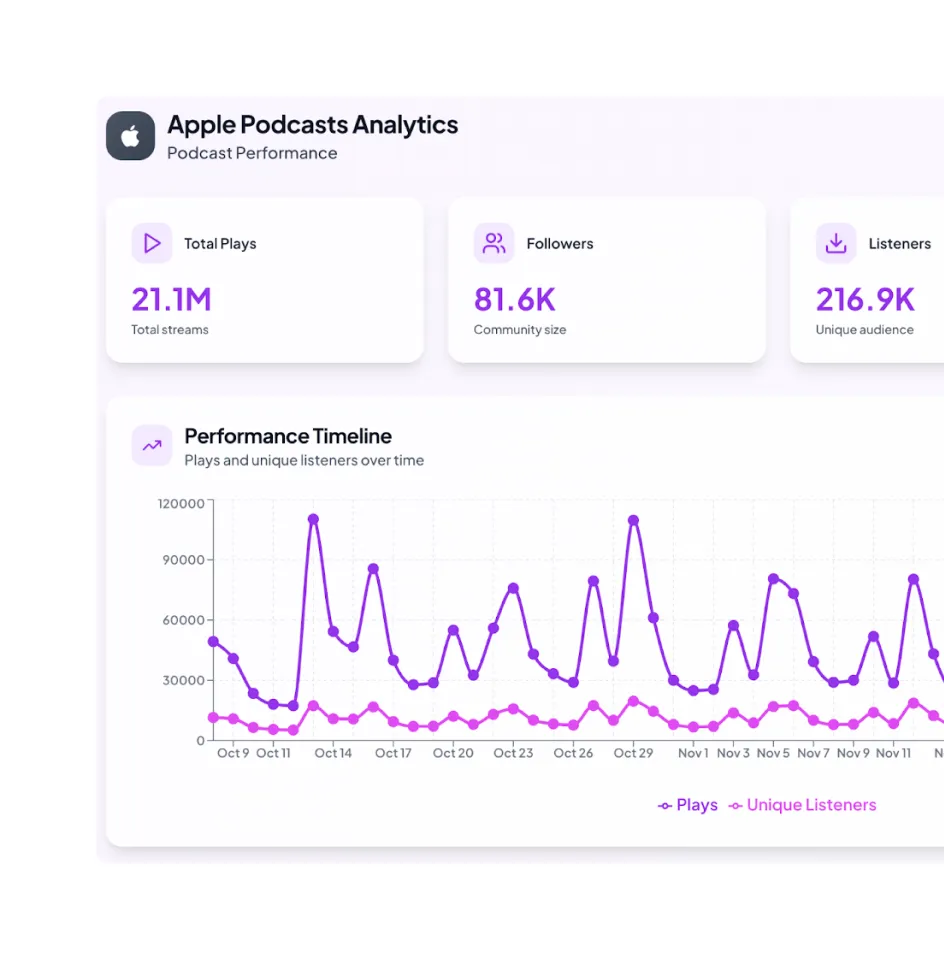The height and width of the screenshot is (960, 944).
Task: Click the Plays legend marker icon
Action: pyautogui.click(x=663, y=805)
